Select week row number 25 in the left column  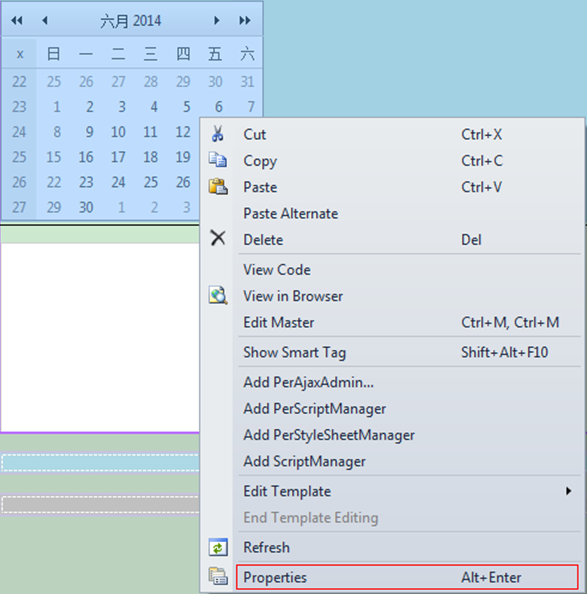click(x=19, y=157)
